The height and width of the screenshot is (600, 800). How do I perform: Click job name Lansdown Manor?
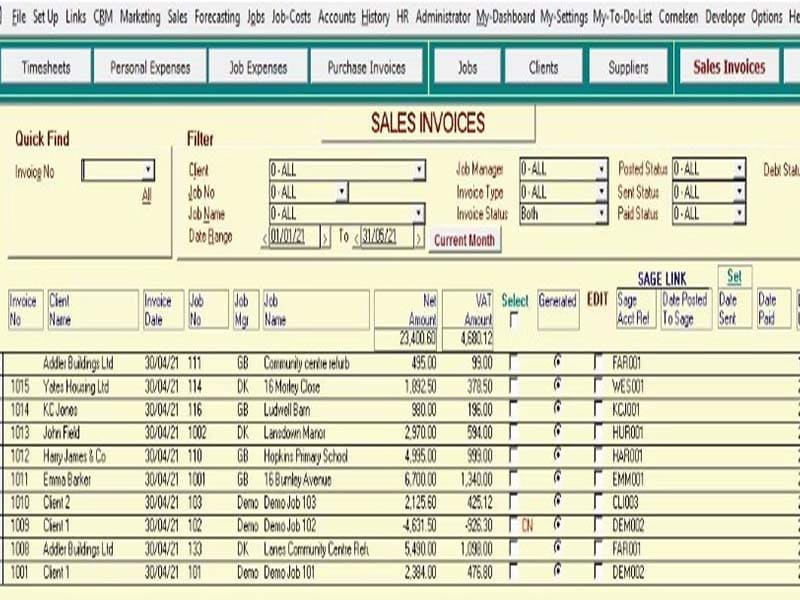click(294, 433)
